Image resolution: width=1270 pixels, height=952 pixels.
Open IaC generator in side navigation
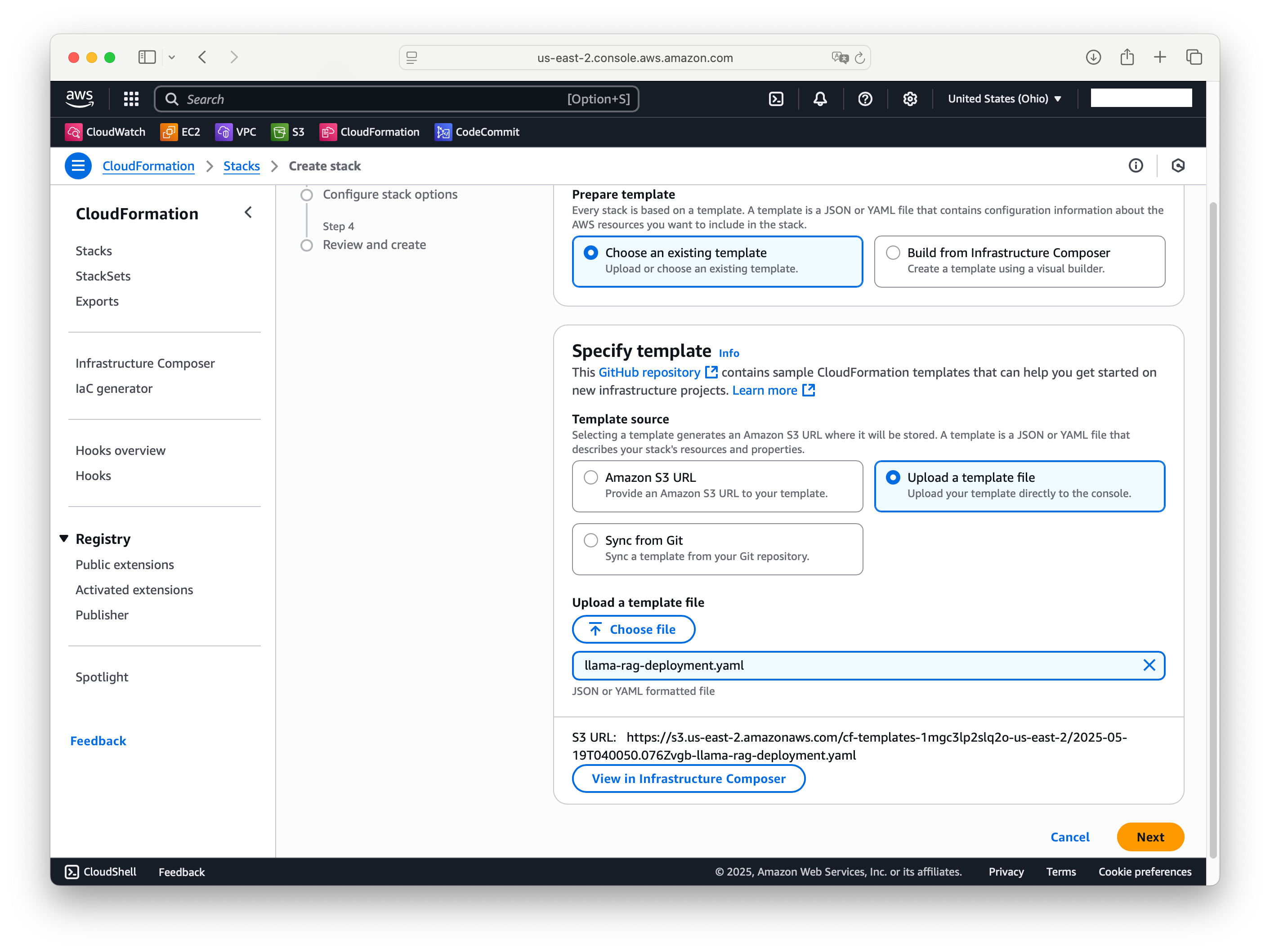[114, 388]
